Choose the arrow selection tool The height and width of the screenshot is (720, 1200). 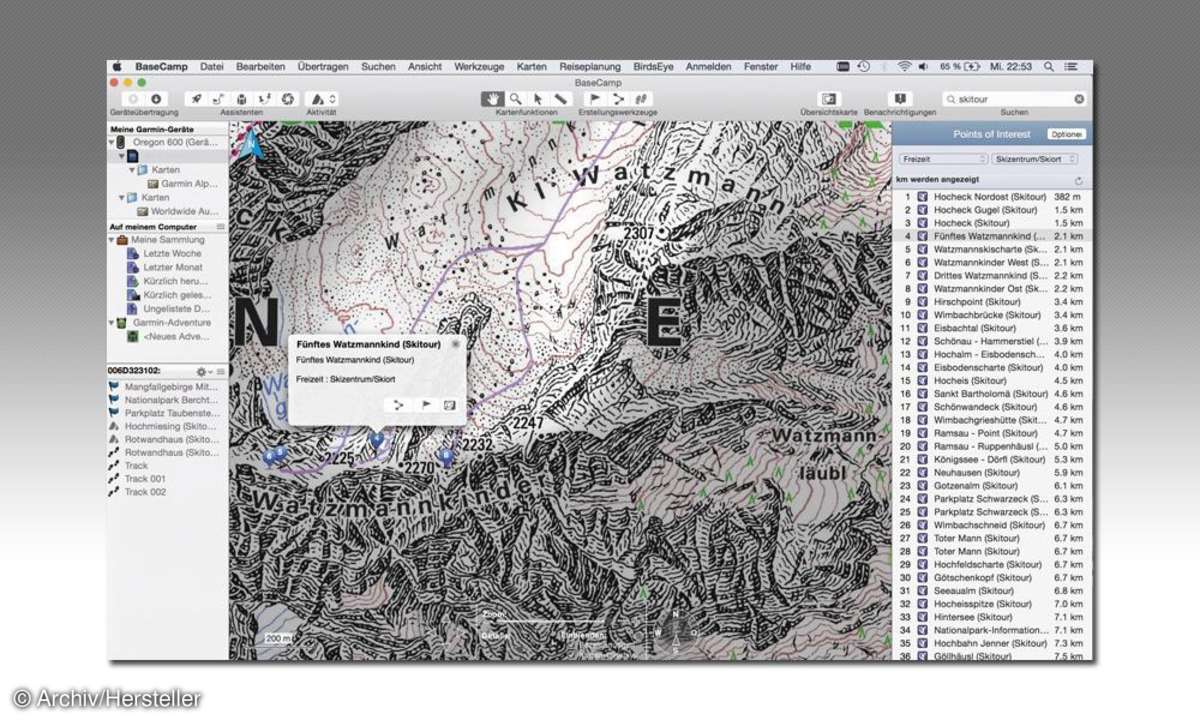point(538,99)
